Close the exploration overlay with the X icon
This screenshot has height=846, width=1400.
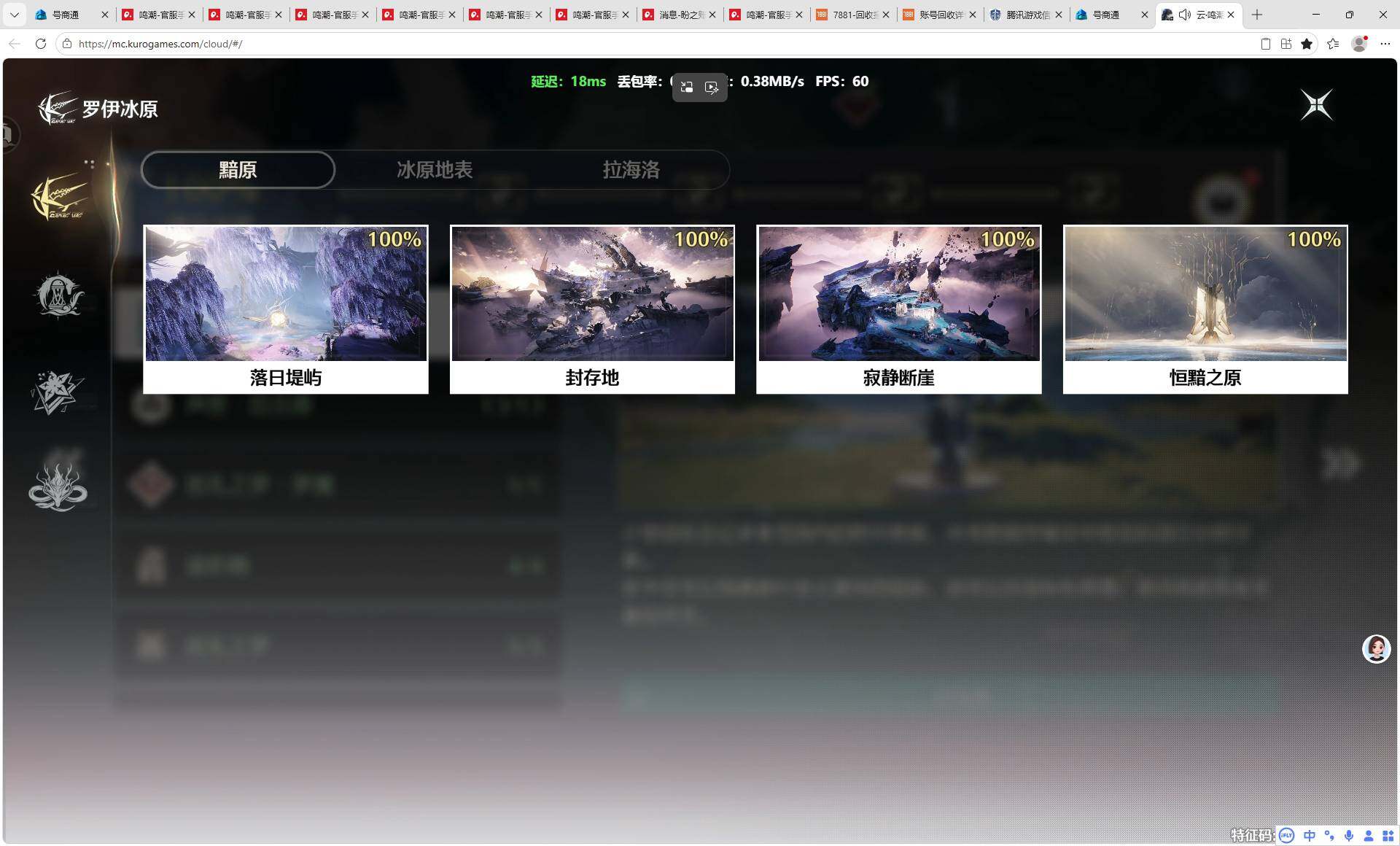coord(1317,106)
